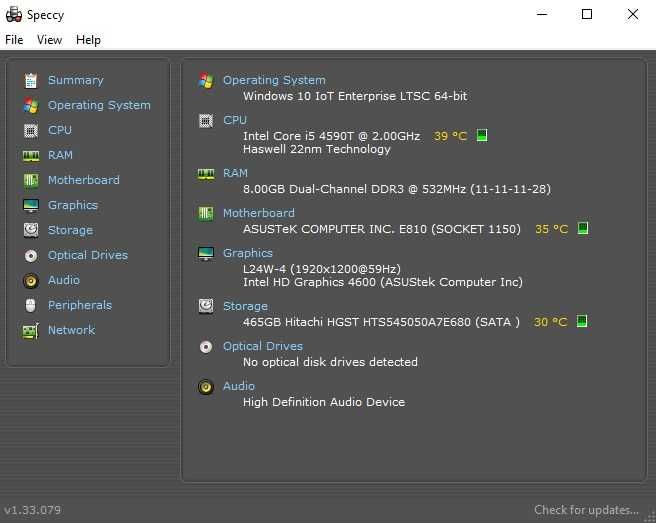Select Storage in the sidebar
This screenshot has width=656, height=523.
coord(70,230)
